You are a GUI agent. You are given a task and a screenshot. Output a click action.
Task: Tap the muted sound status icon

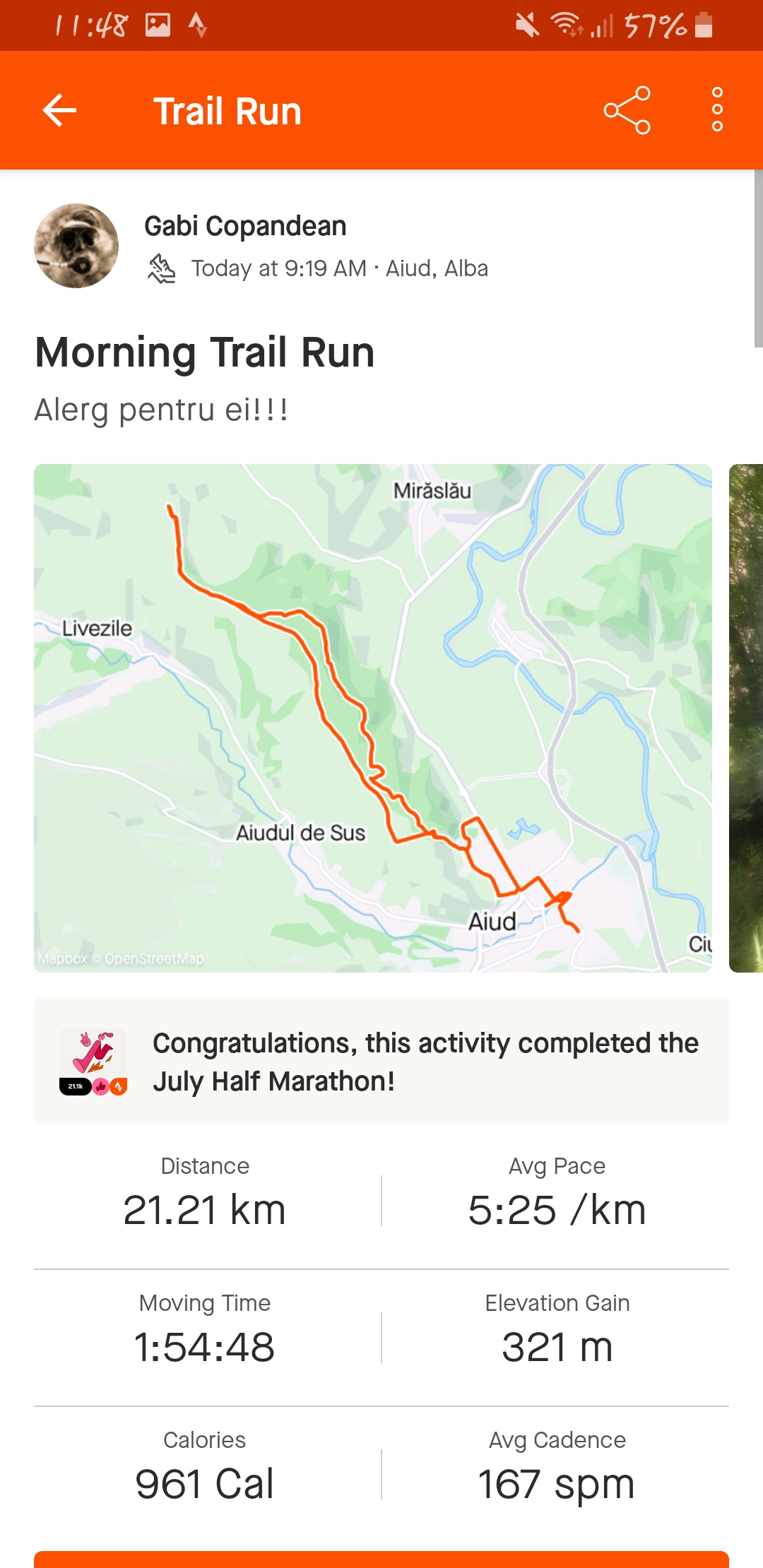526,25
